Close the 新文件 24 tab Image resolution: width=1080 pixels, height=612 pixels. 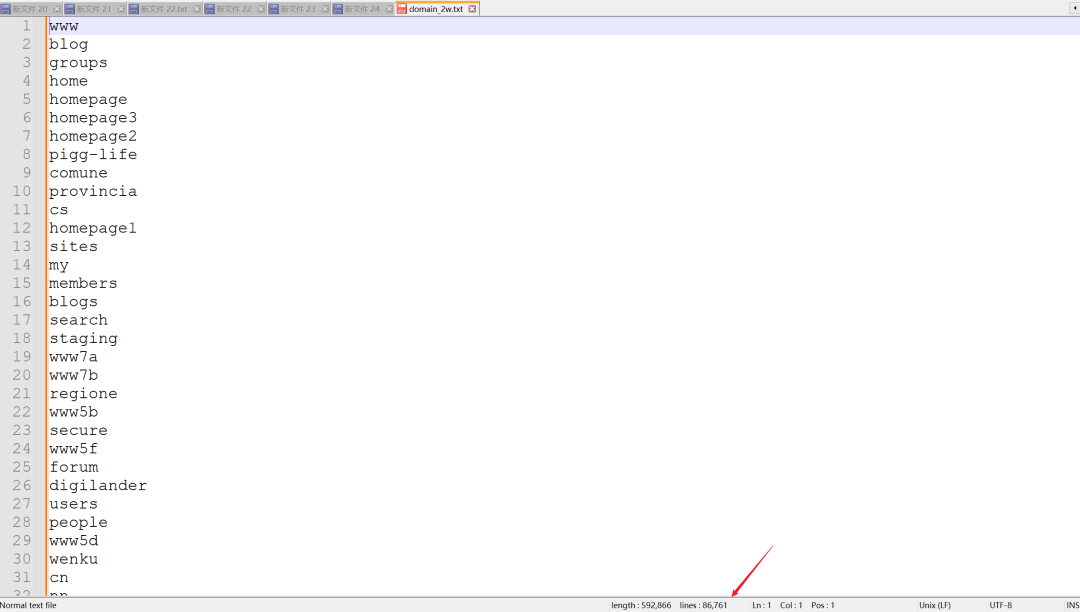[x=388, y=9]
